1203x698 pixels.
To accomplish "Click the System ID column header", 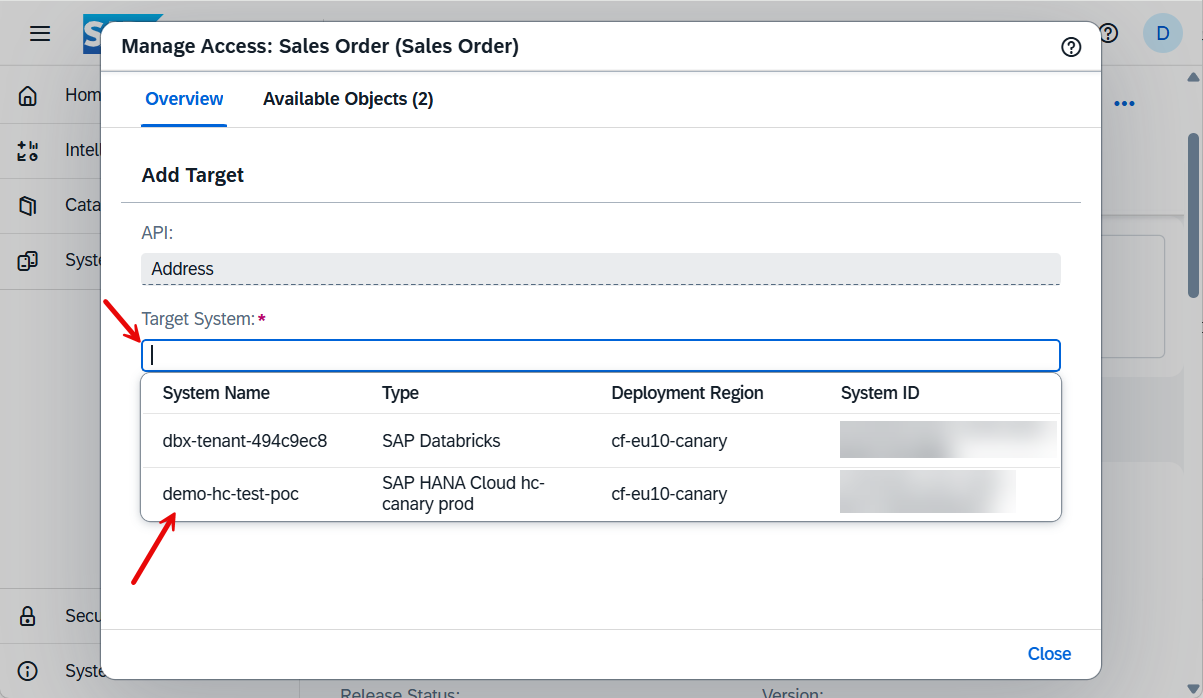I will coord(880,393).
